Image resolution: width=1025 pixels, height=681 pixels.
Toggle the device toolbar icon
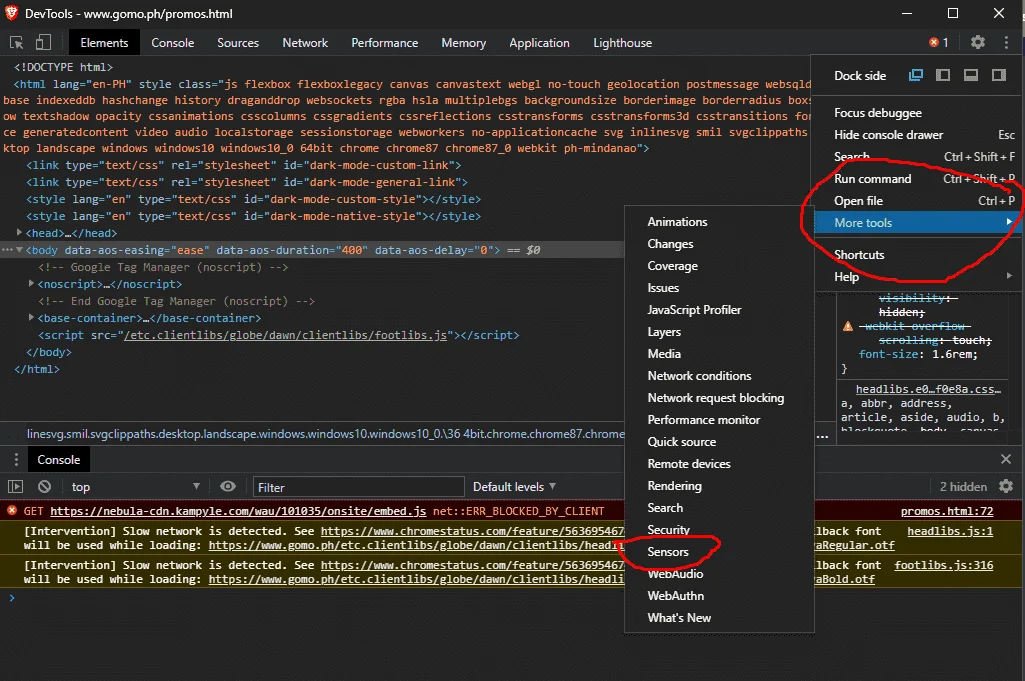(43, 43)
